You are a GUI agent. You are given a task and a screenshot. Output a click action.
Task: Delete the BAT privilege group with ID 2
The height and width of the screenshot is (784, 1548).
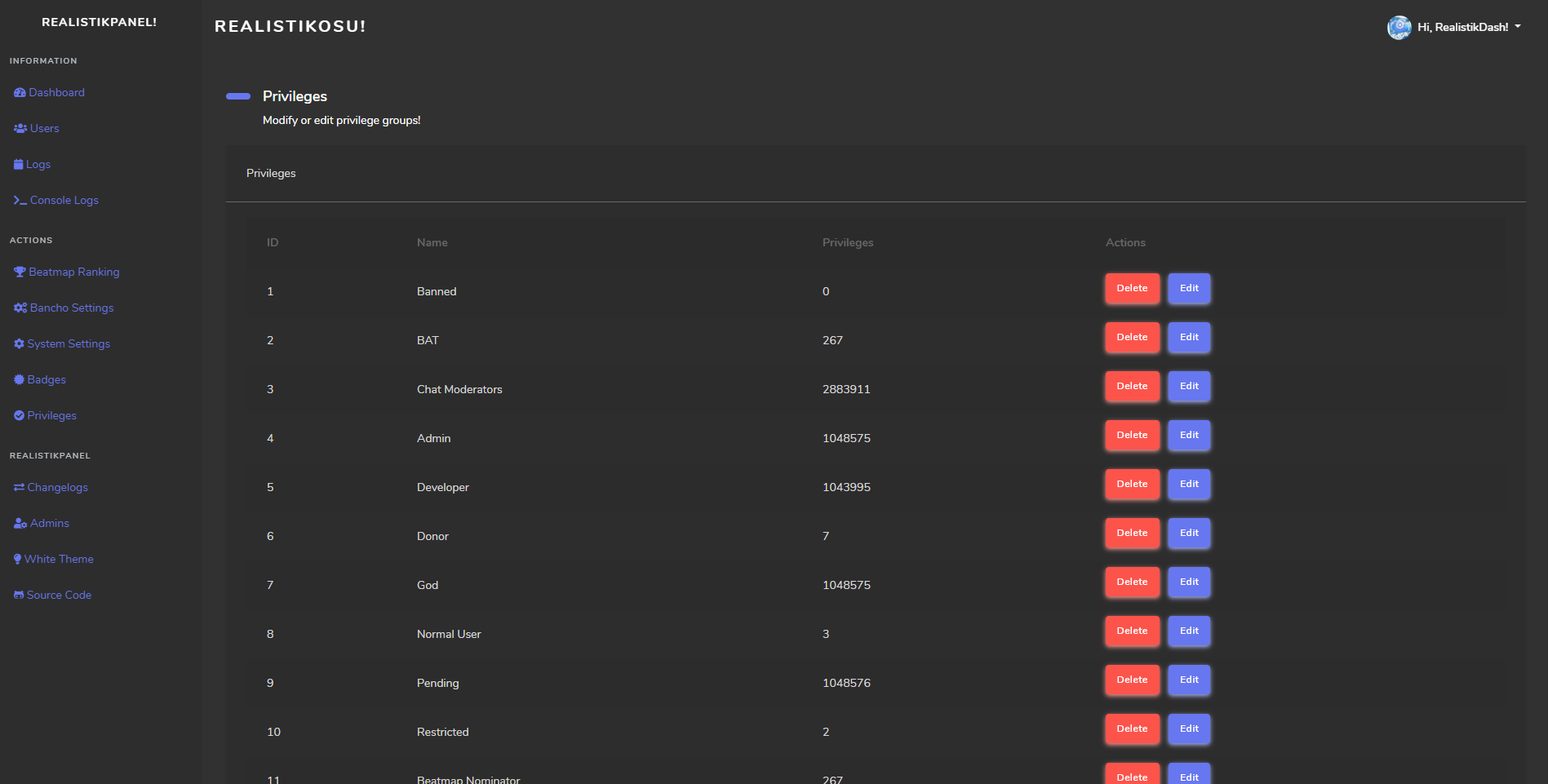1132,338
